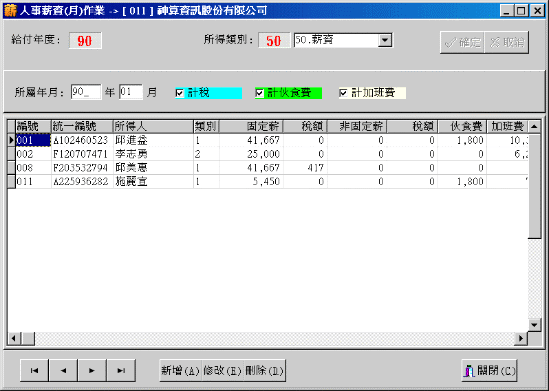Click the tax amount cell 417
The height and width of the screenshot is (391, 549).
(x=305, y=168)
